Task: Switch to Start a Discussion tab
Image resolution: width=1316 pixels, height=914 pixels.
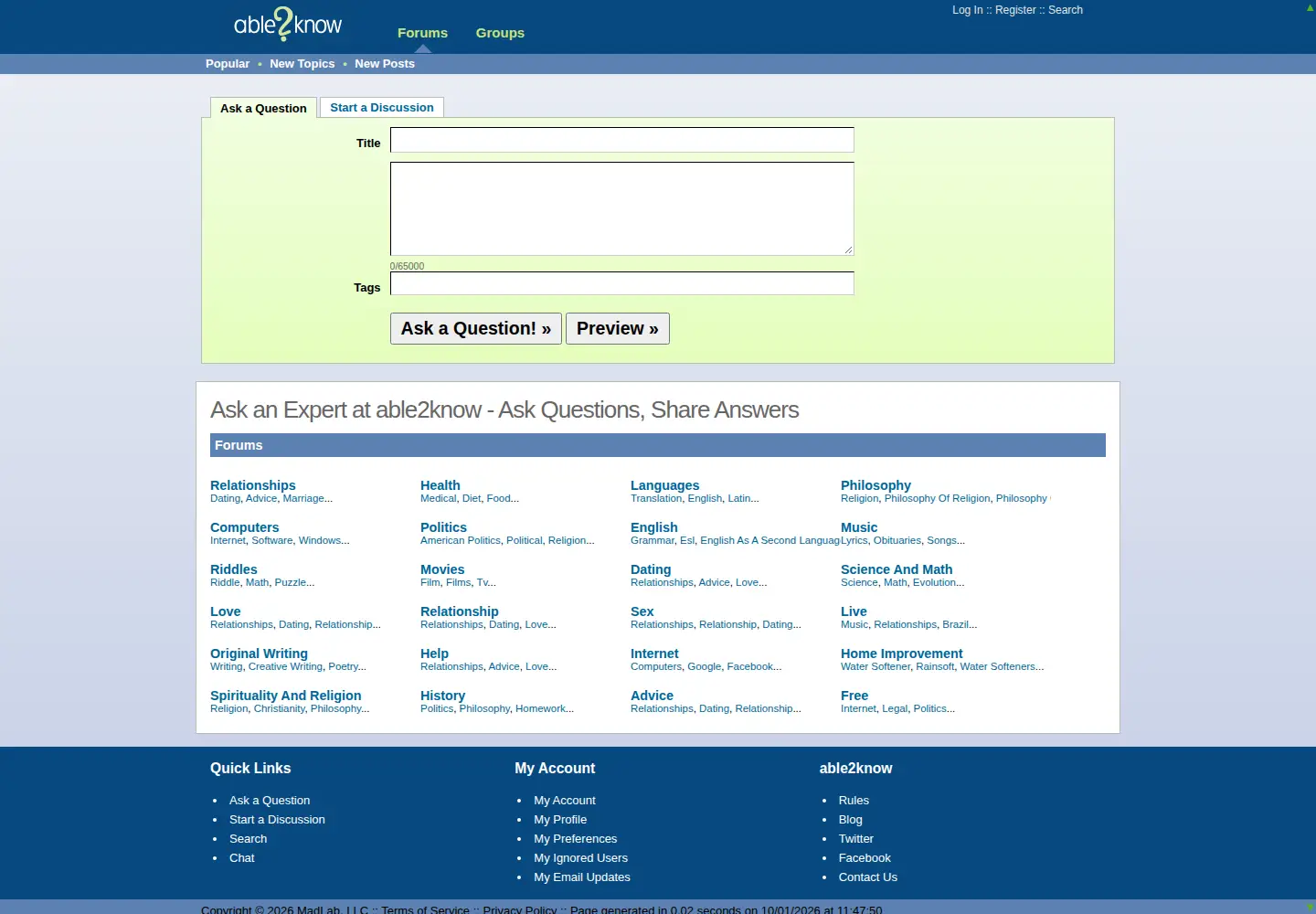Action: pos(382,107)
